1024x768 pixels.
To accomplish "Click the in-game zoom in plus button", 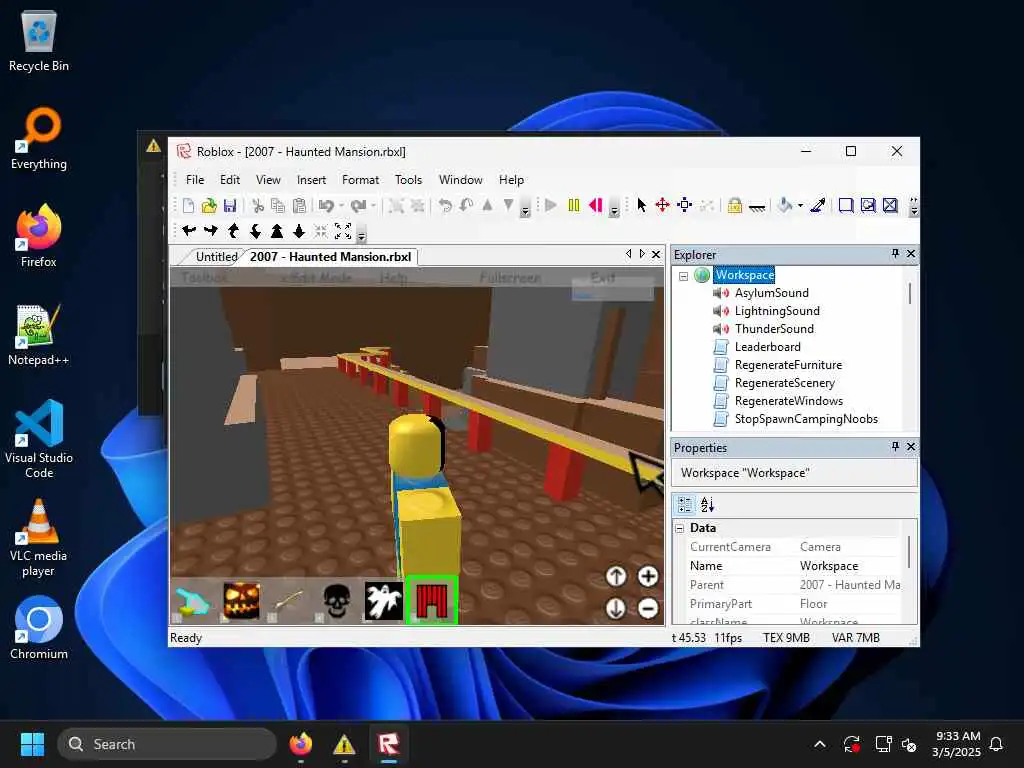I will pyautogui.click(x=647, y=576).
